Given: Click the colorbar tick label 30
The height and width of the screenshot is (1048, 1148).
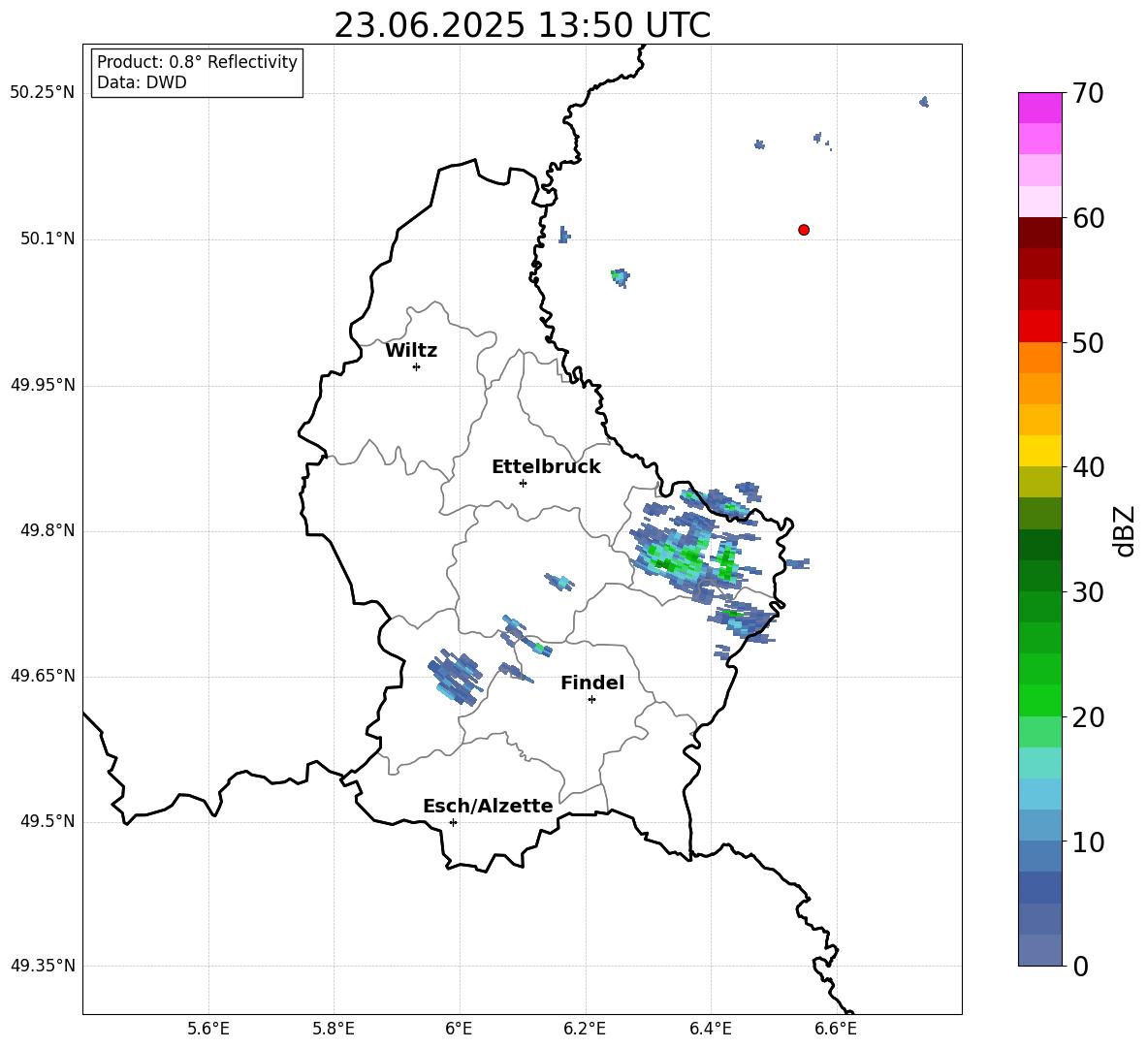Looking at the screenshot, I should tap(1088, 592).
